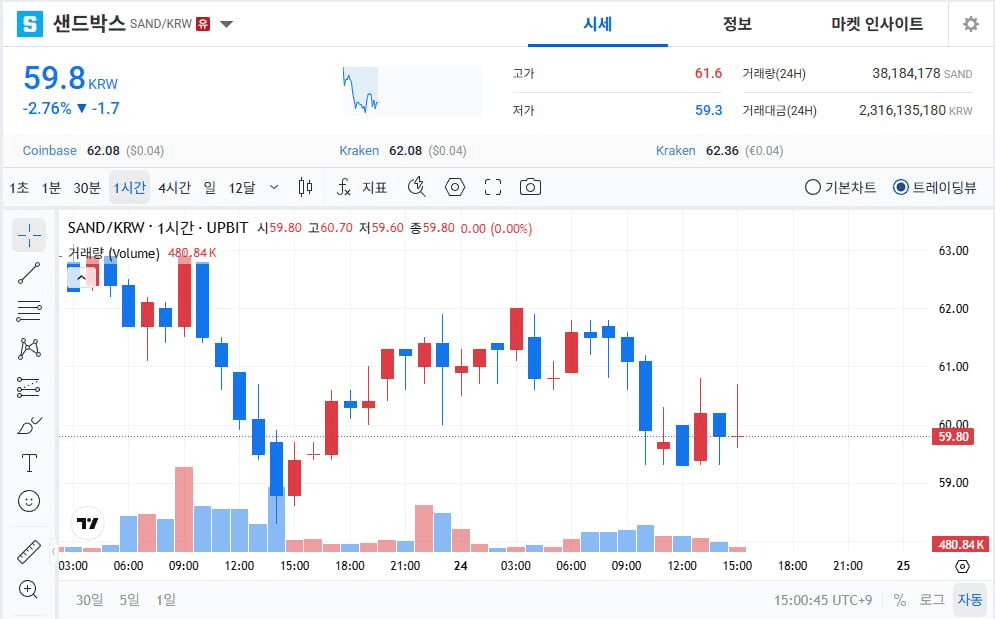The image size is (995, 619).
Task: Select the crosshair cursor tool
Action: [x=29, y=236]
